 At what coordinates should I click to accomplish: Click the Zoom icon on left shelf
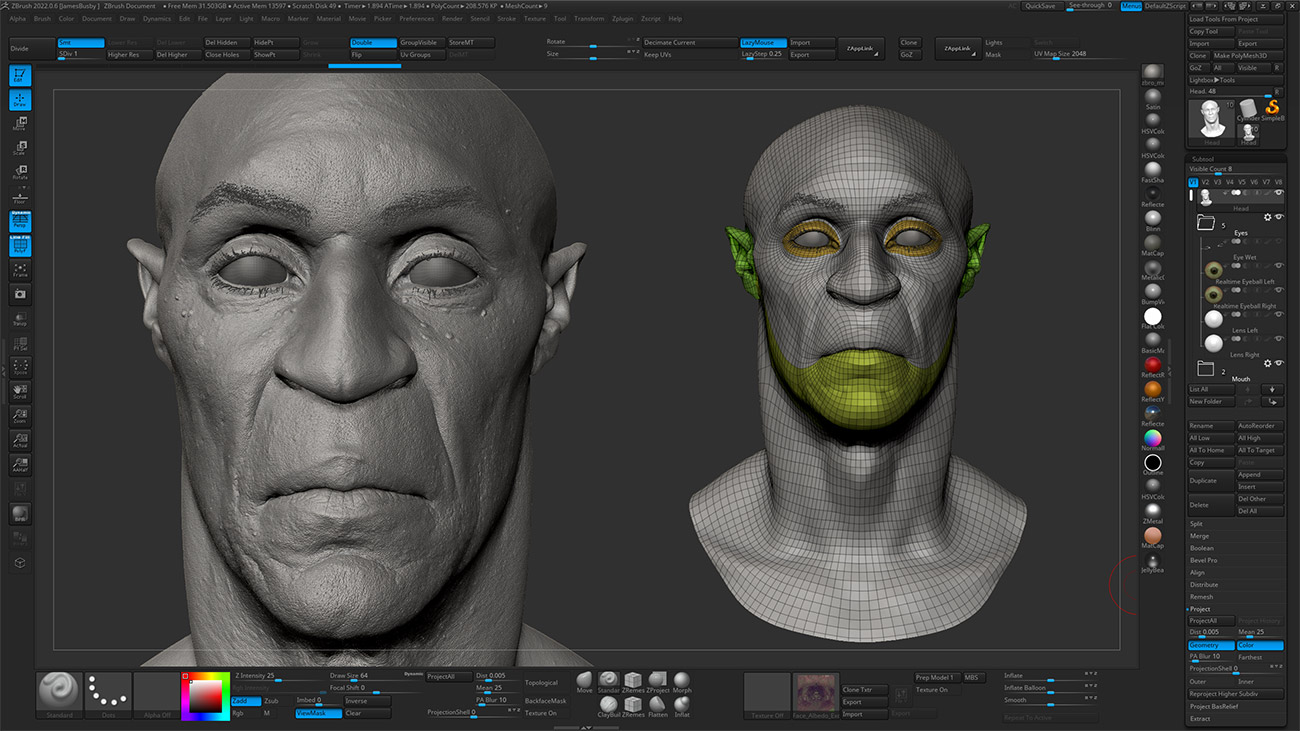click(x=20, y=416)
